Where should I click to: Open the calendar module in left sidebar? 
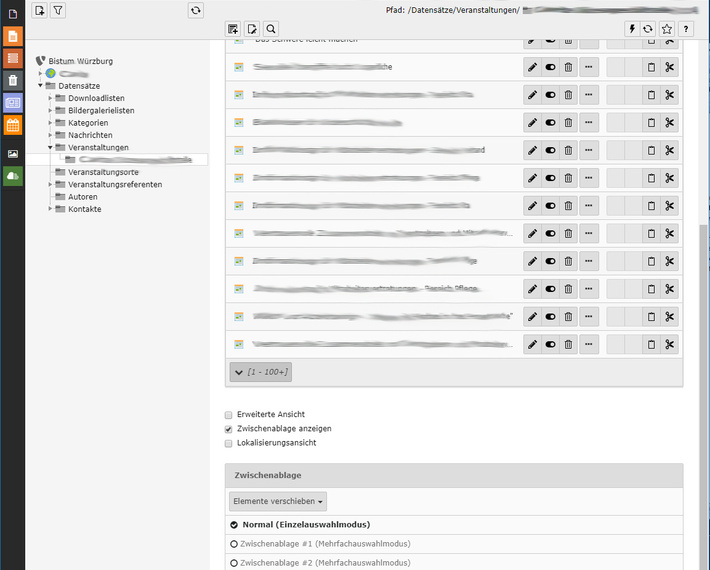13,125
